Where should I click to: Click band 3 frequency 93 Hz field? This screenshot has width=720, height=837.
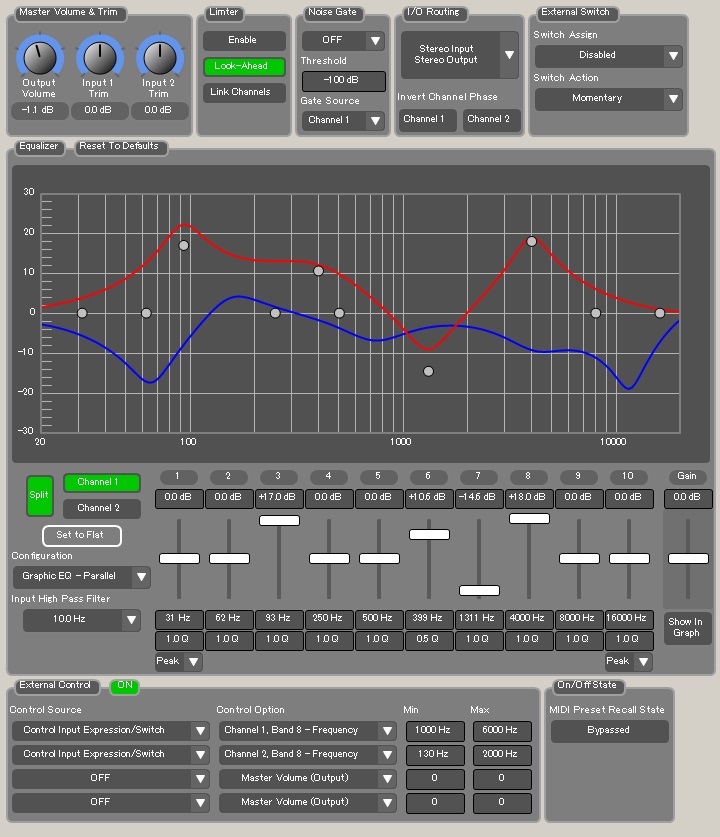pyautogui.click(x=279, y=619)
